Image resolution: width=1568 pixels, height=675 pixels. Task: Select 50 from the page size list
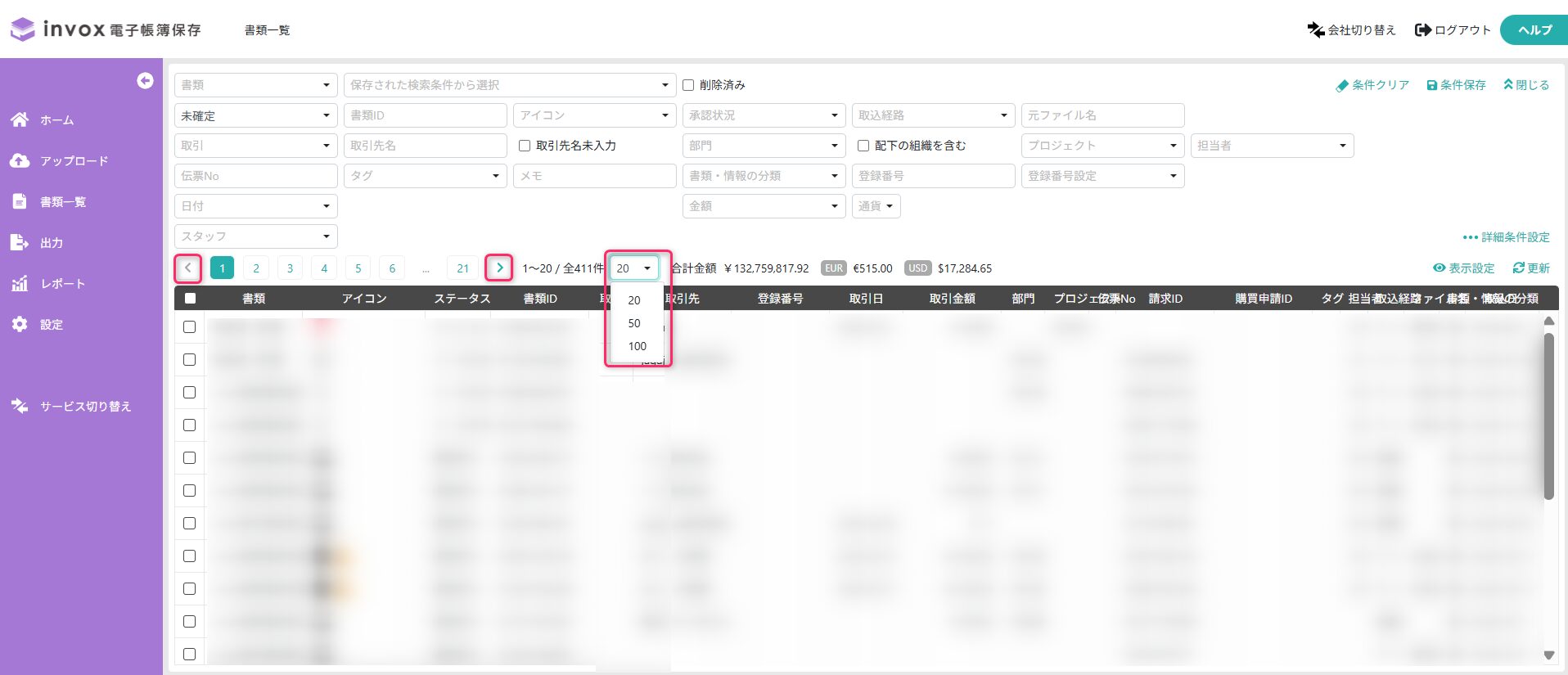(x=634, y=323)
